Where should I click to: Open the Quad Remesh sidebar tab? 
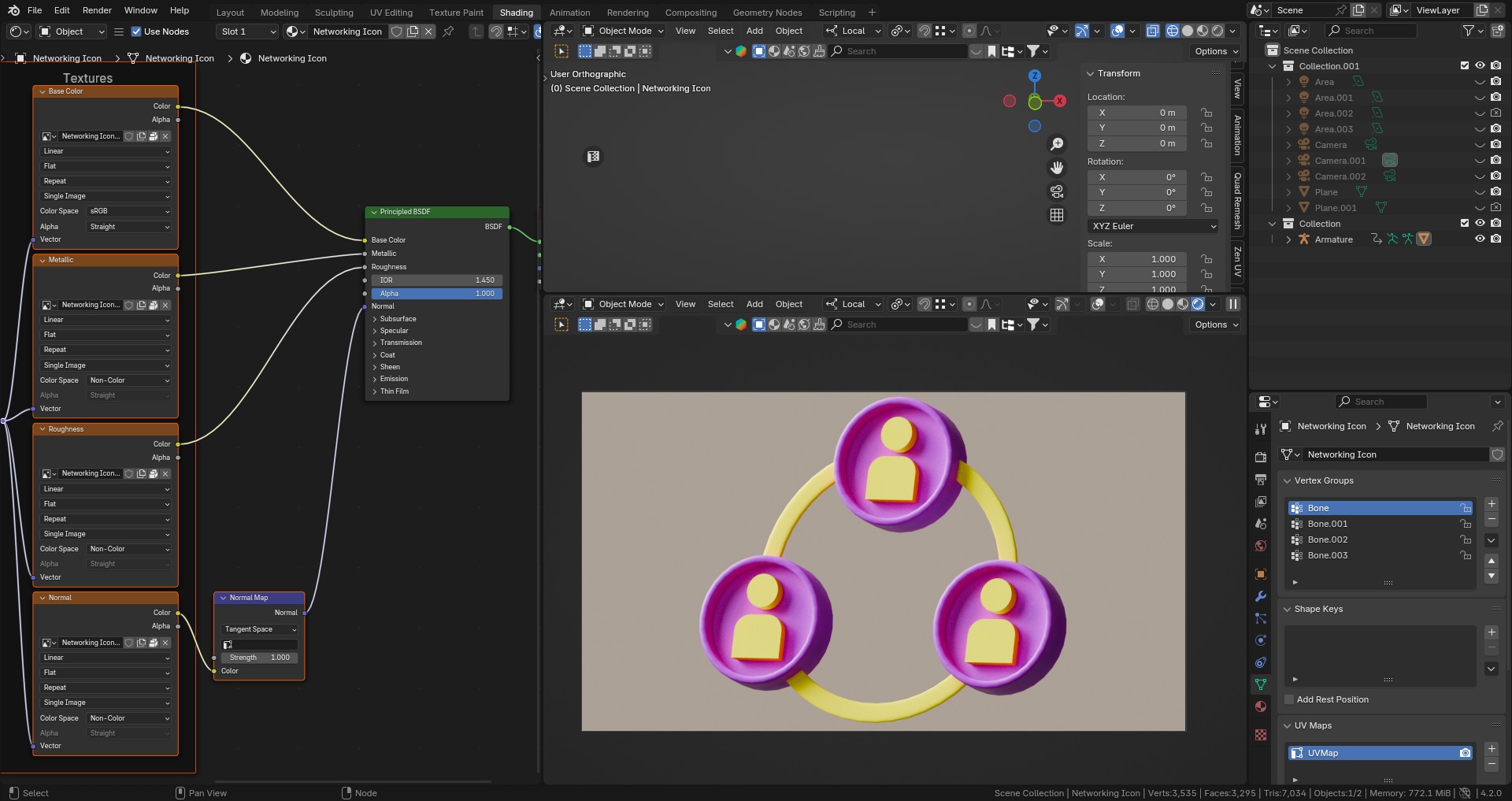coord(1238,201)
